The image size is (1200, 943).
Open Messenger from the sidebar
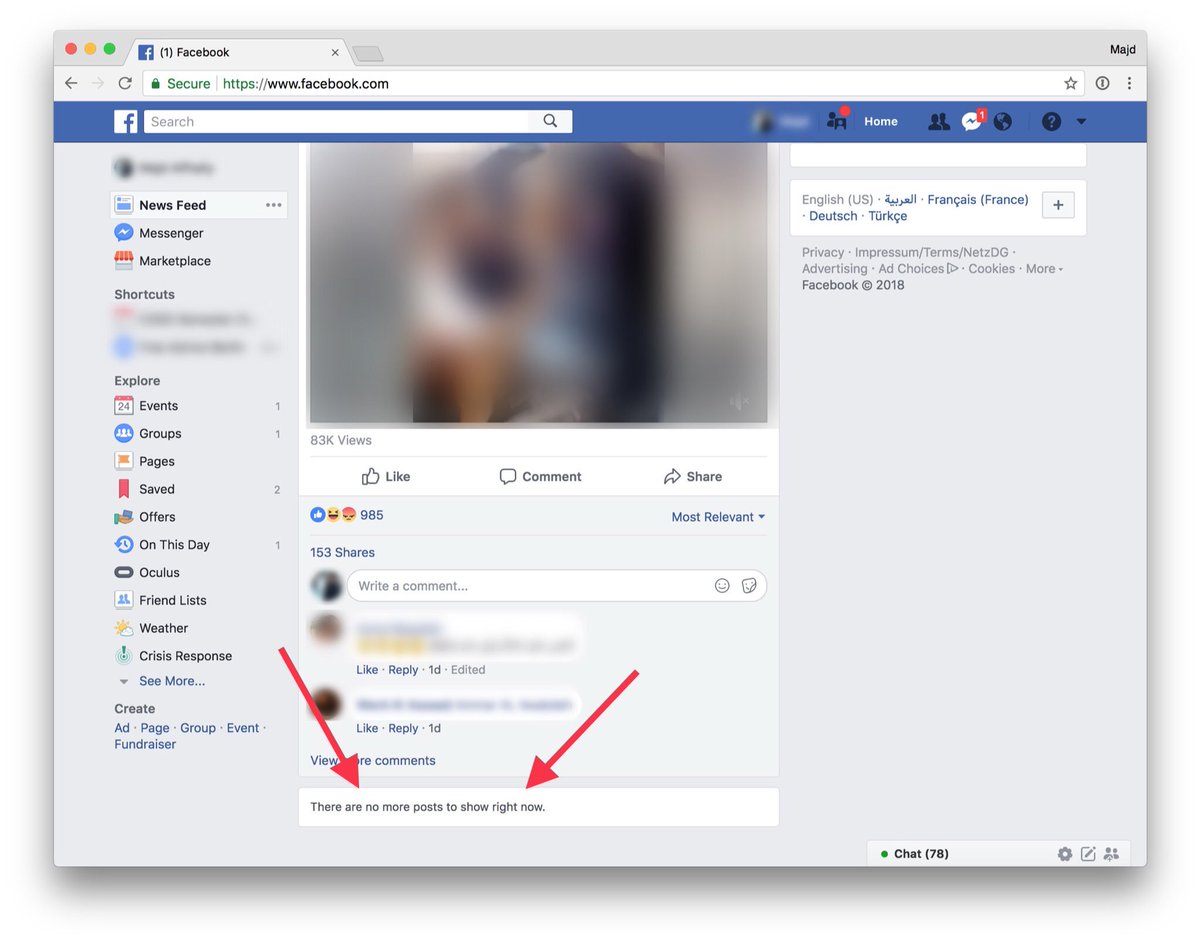point(171,233)
